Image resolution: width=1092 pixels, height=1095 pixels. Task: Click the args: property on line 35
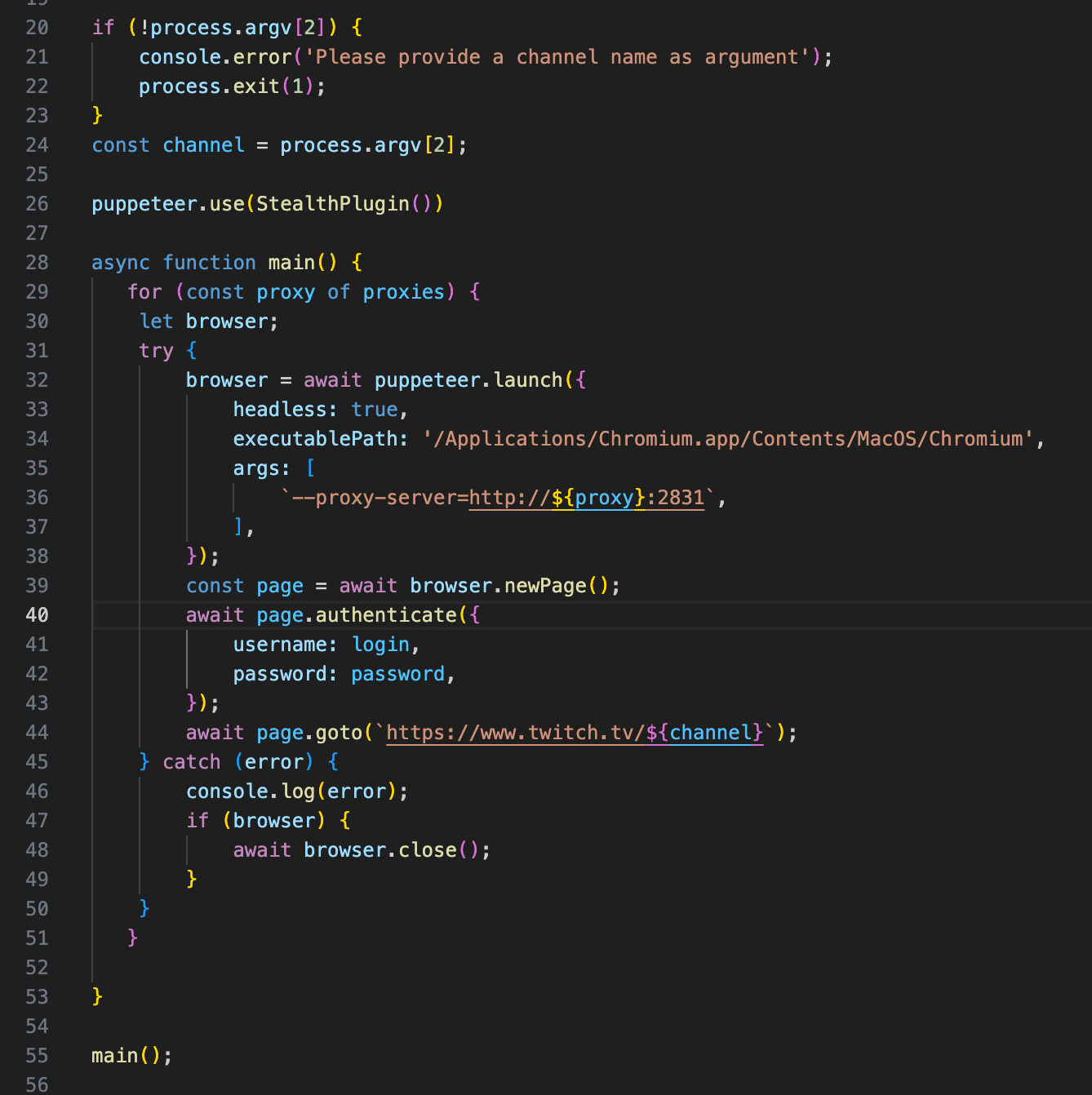click(x=261, y=468)
